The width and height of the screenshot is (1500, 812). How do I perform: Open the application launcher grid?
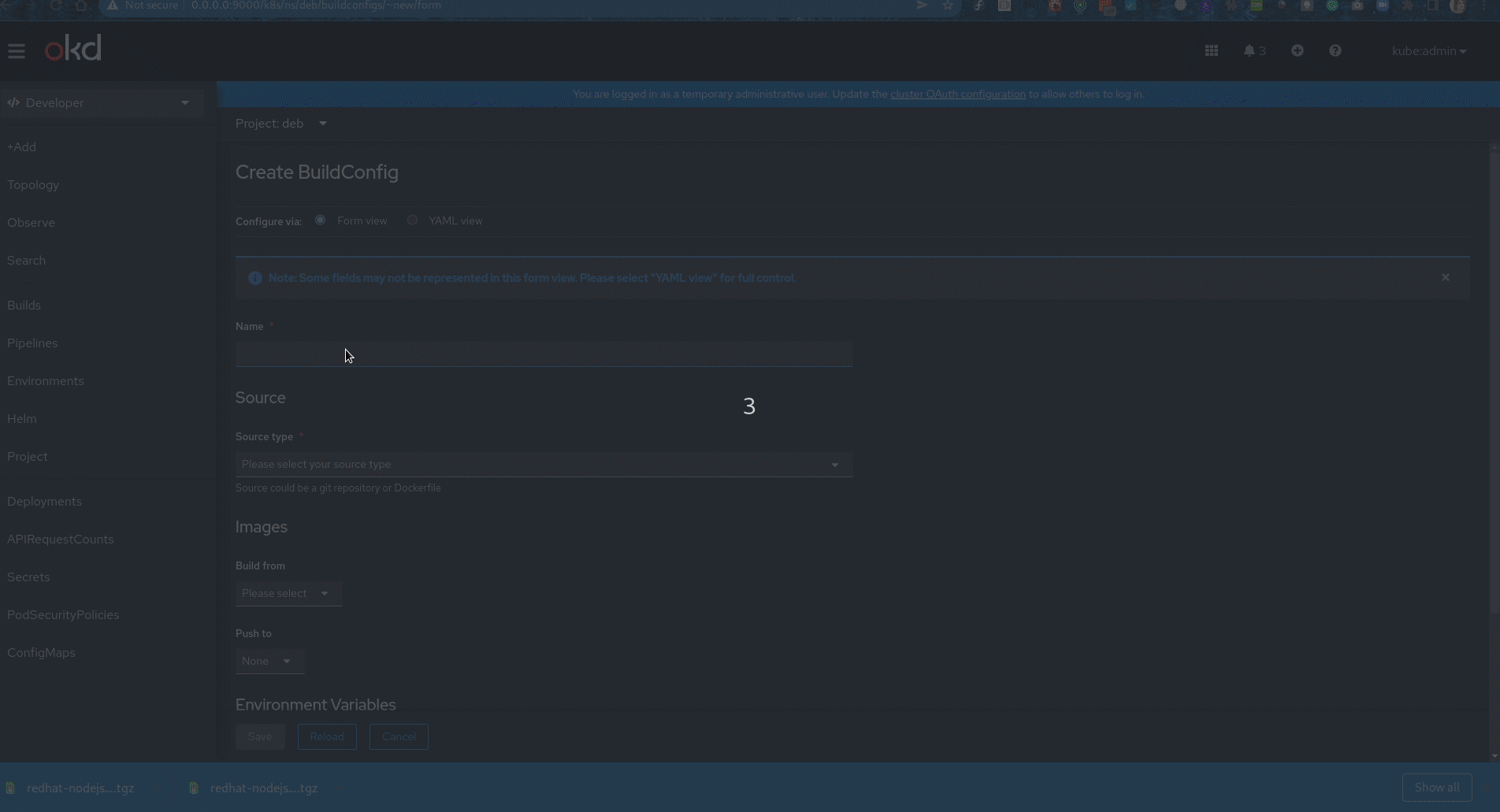click(x=1212, y=50)
